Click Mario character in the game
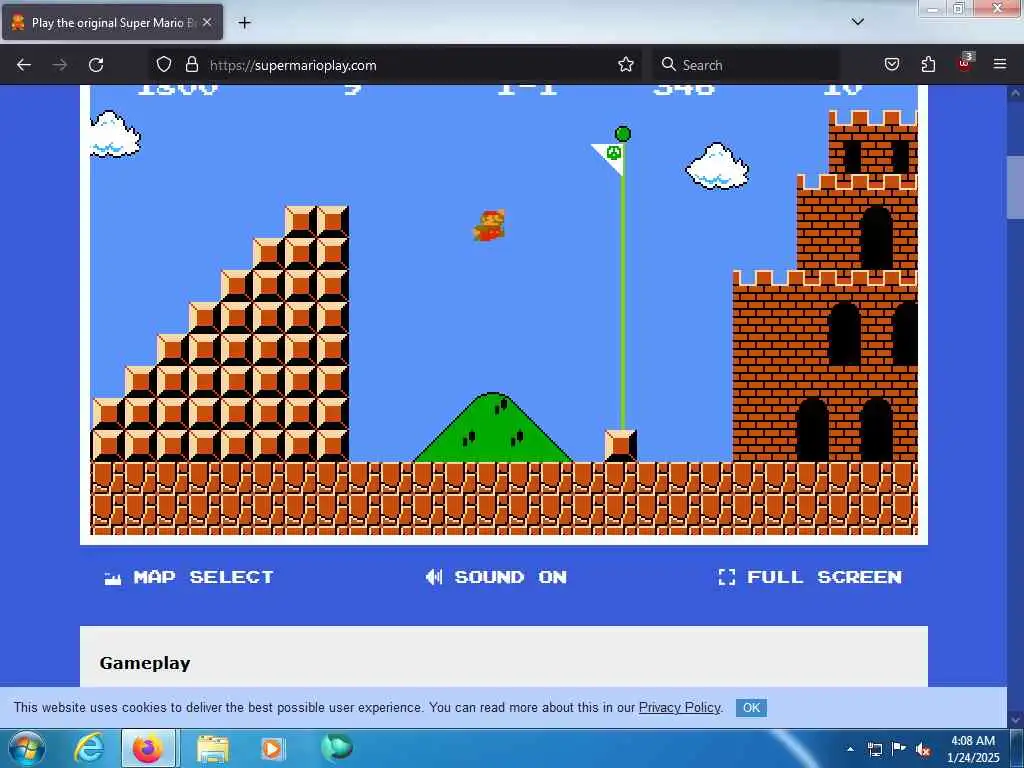1024x768 pixels. tap(489, 225)
